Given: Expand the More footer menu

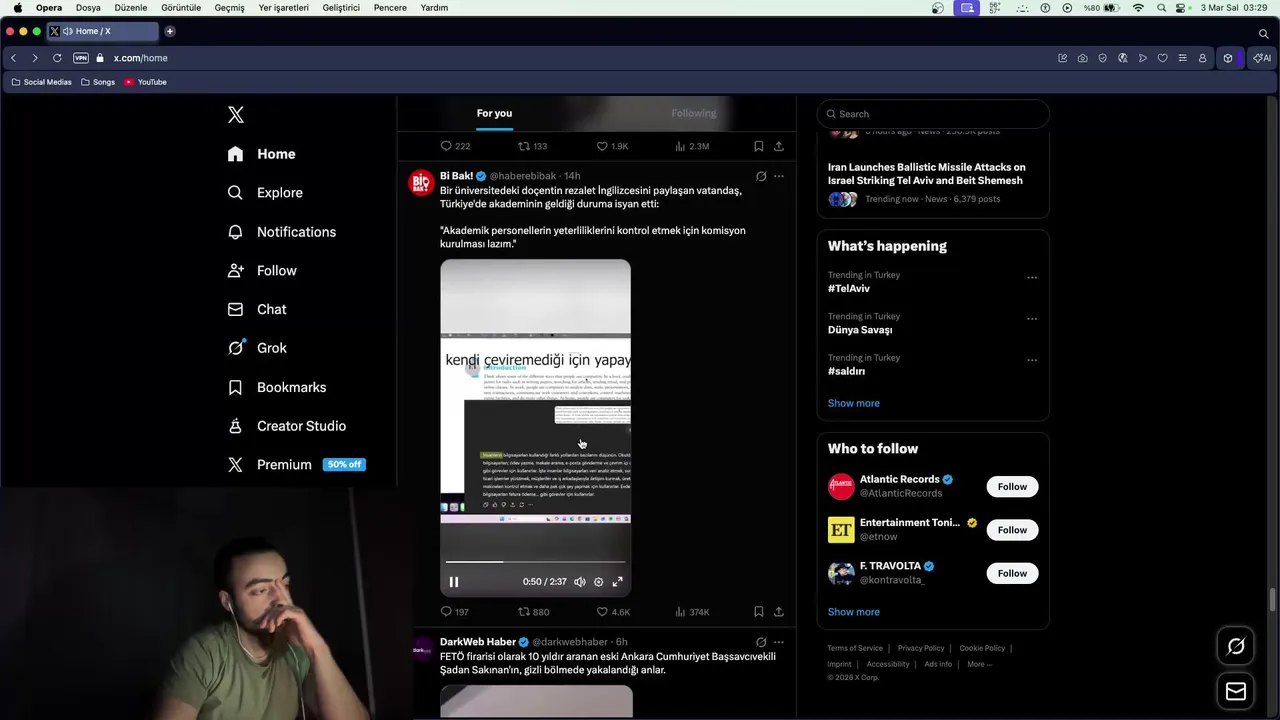Looking at the screenshot, I should (979, 664).
